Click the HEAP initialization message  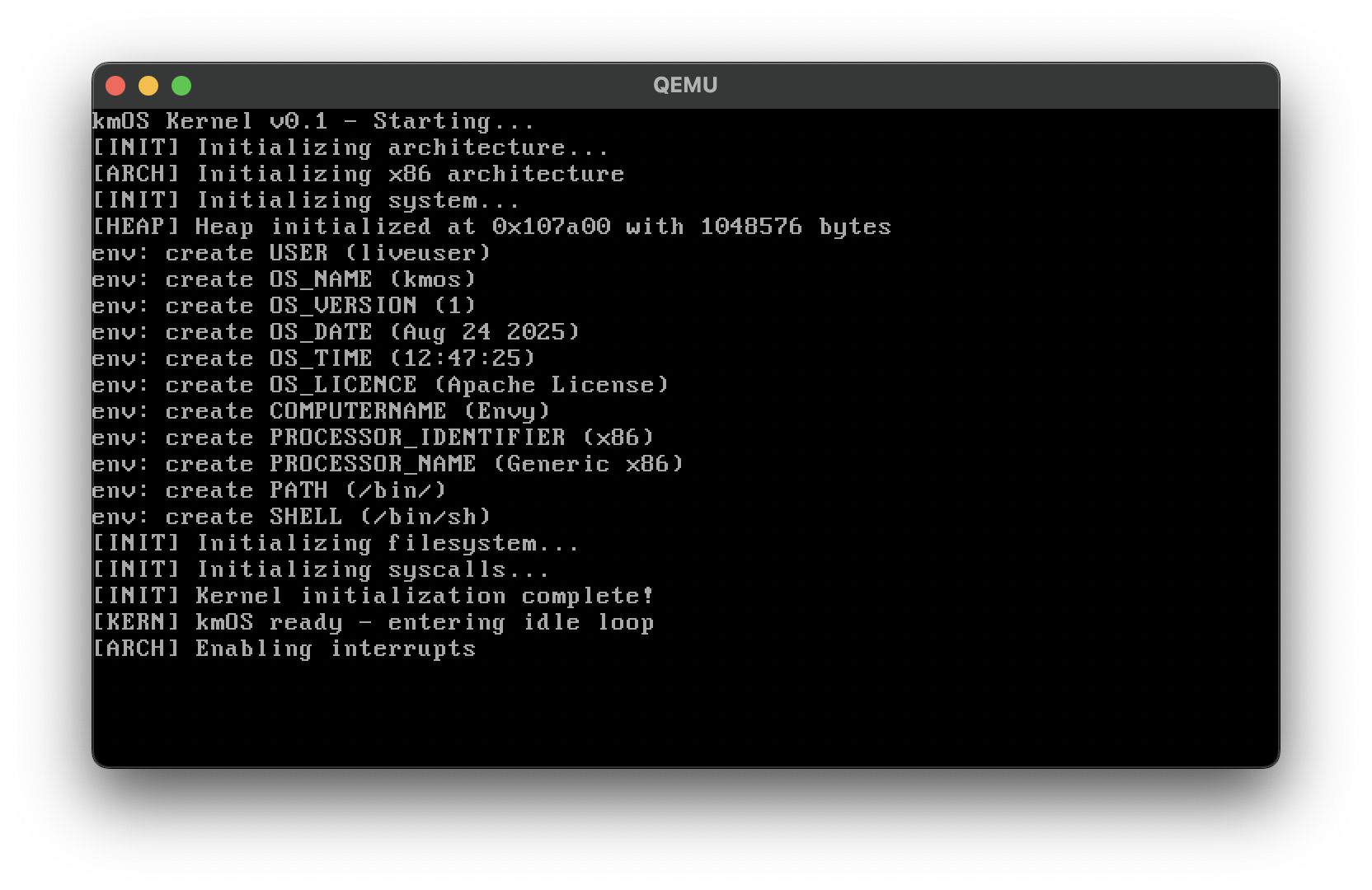[x=491, y=227]
